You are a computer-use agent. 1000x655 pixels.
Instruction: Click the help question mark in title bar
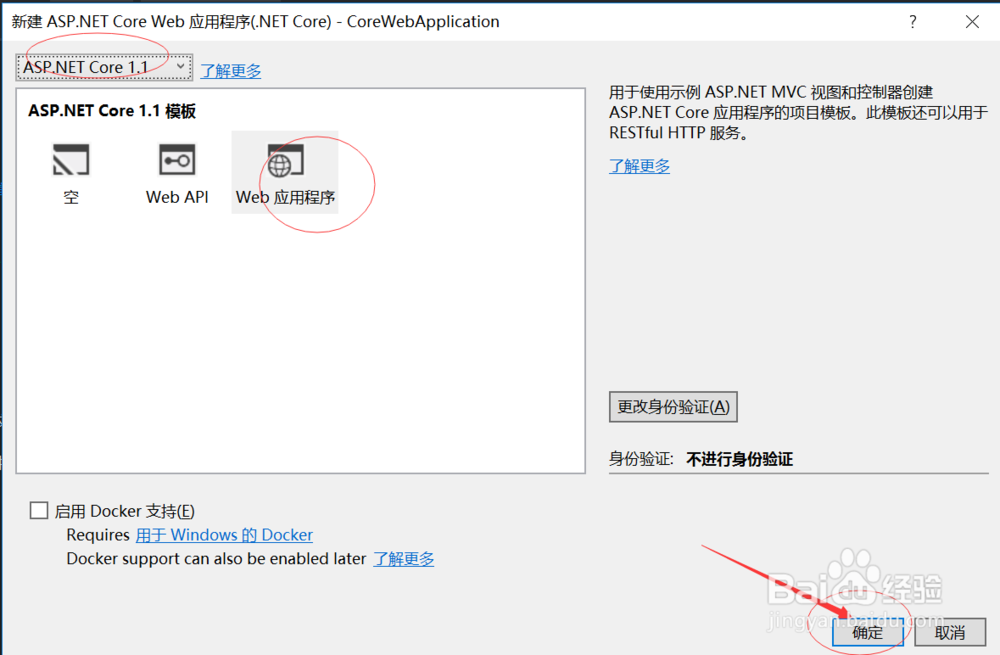pos(913,22)
